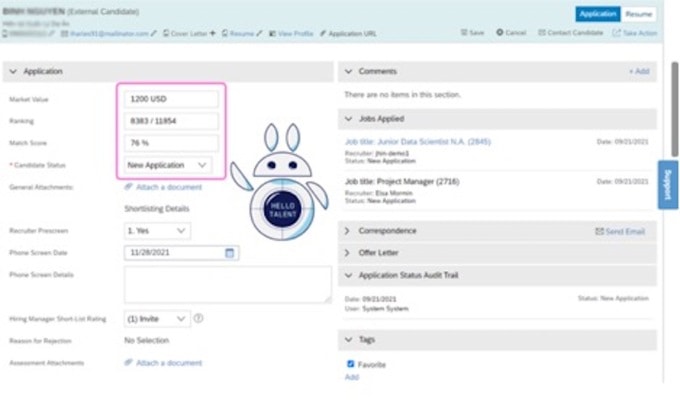Collapse the Jobs Applied section
The width and height of the screenshot is (680, 402).
point(348,118)
